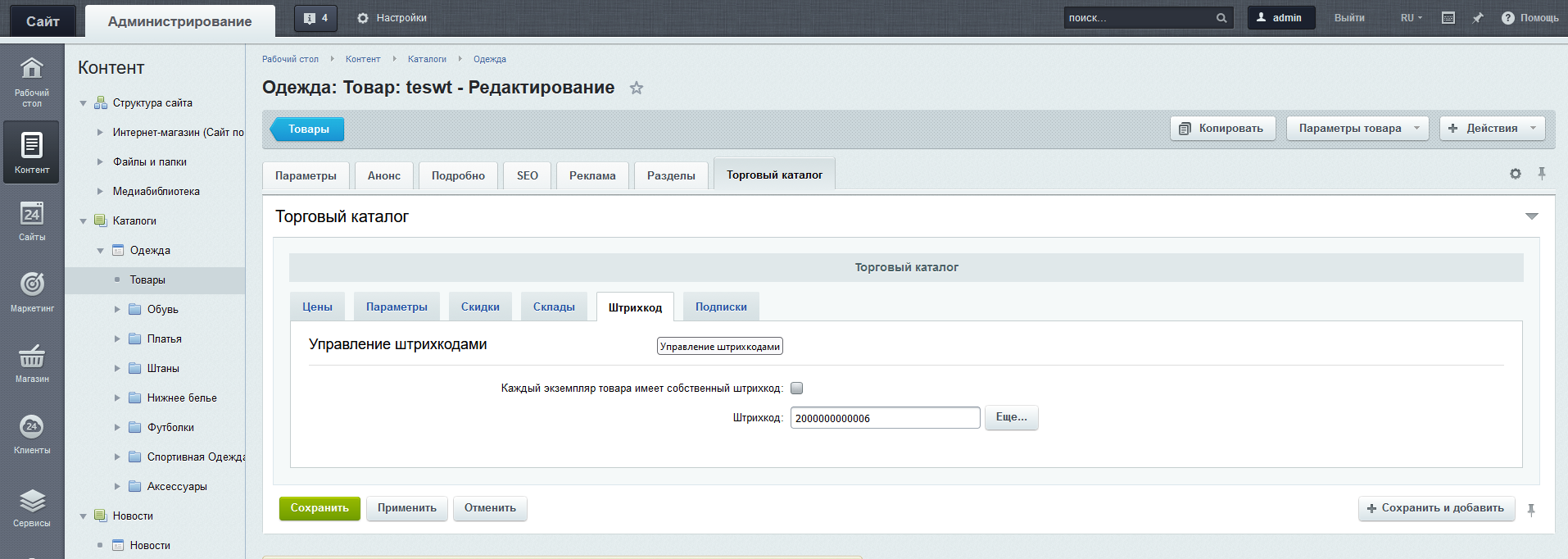The image size is (1568, 559).
Task: Switch to the SEO tab
Action: pos(527,175)
